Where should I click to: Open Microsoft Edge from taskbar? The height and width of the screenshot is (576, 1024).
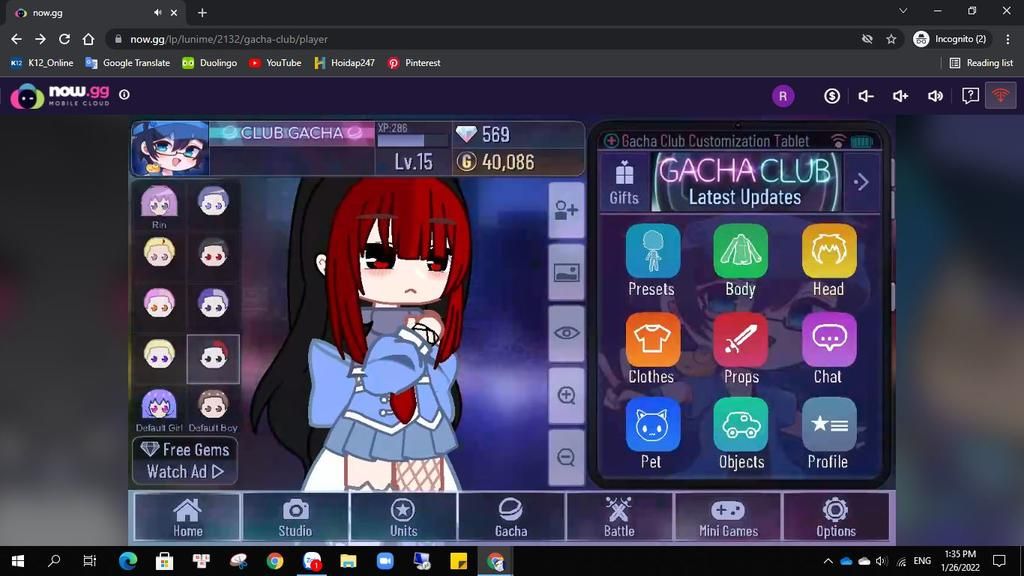point(127,561)
